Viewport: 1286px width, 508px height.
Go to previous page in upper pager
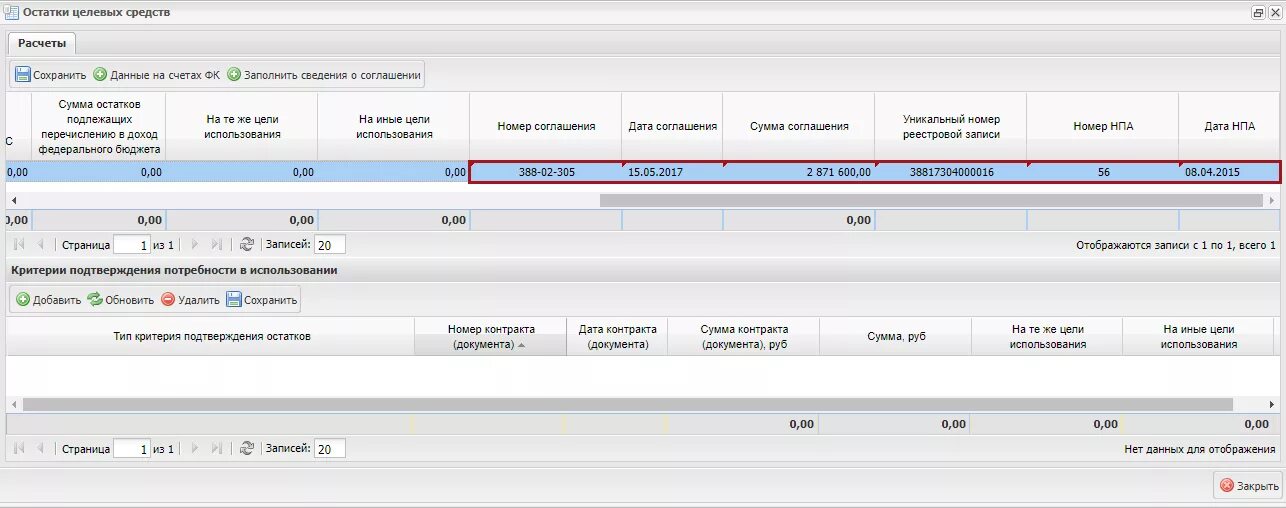tap(41, 245)
